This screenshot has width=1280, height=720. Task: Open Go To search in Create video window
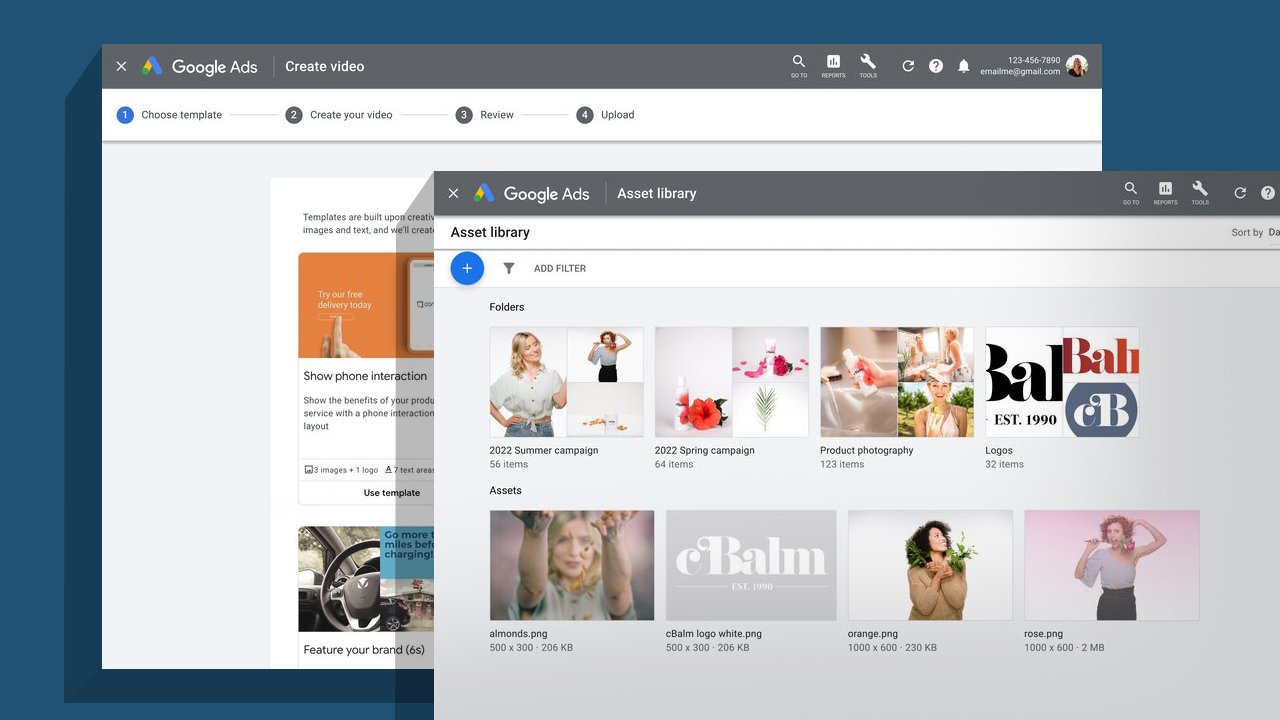pos(799,66)
